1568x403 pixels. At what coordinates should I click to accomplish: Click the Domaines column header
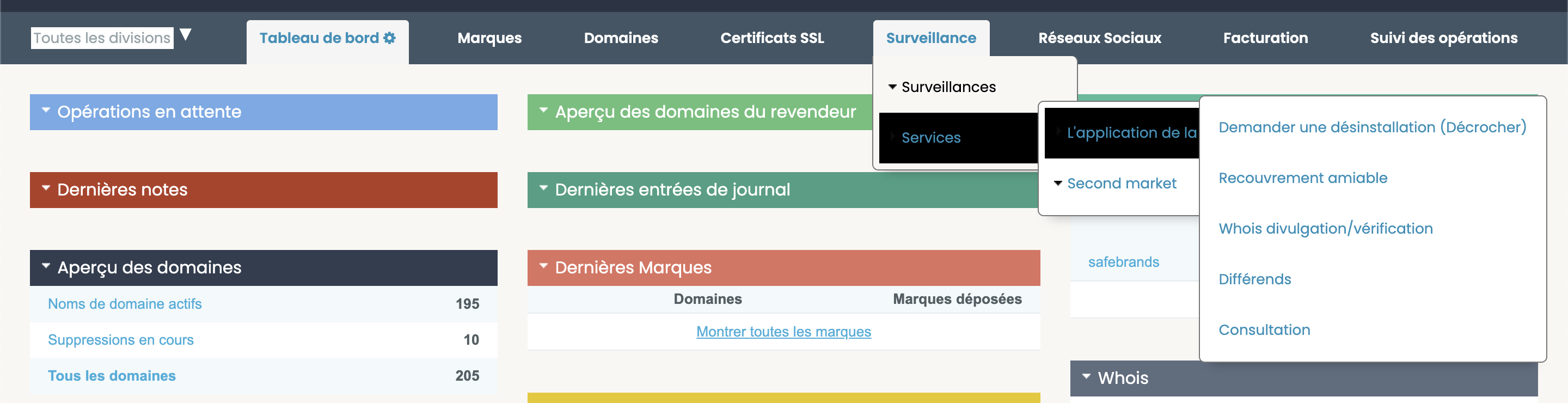coord(707,299)
